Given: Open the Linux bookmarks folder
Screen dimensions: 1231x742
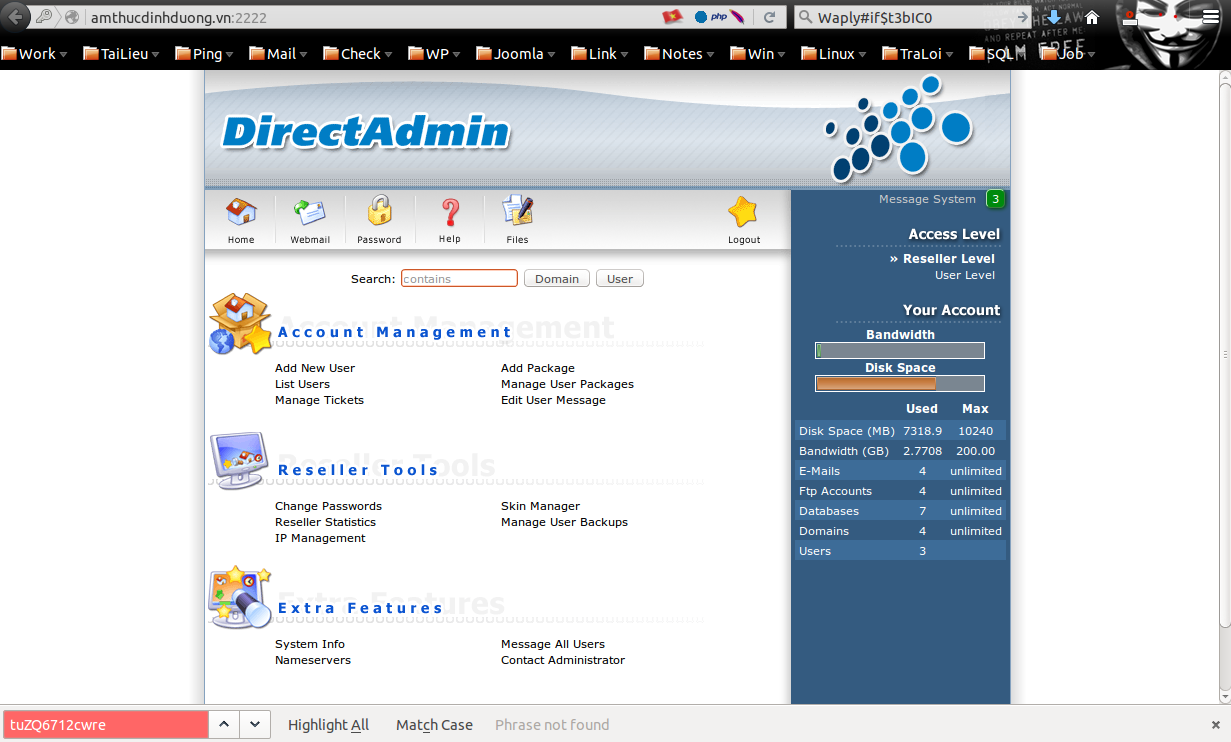Looking at the screenshot, I should 834,54.
